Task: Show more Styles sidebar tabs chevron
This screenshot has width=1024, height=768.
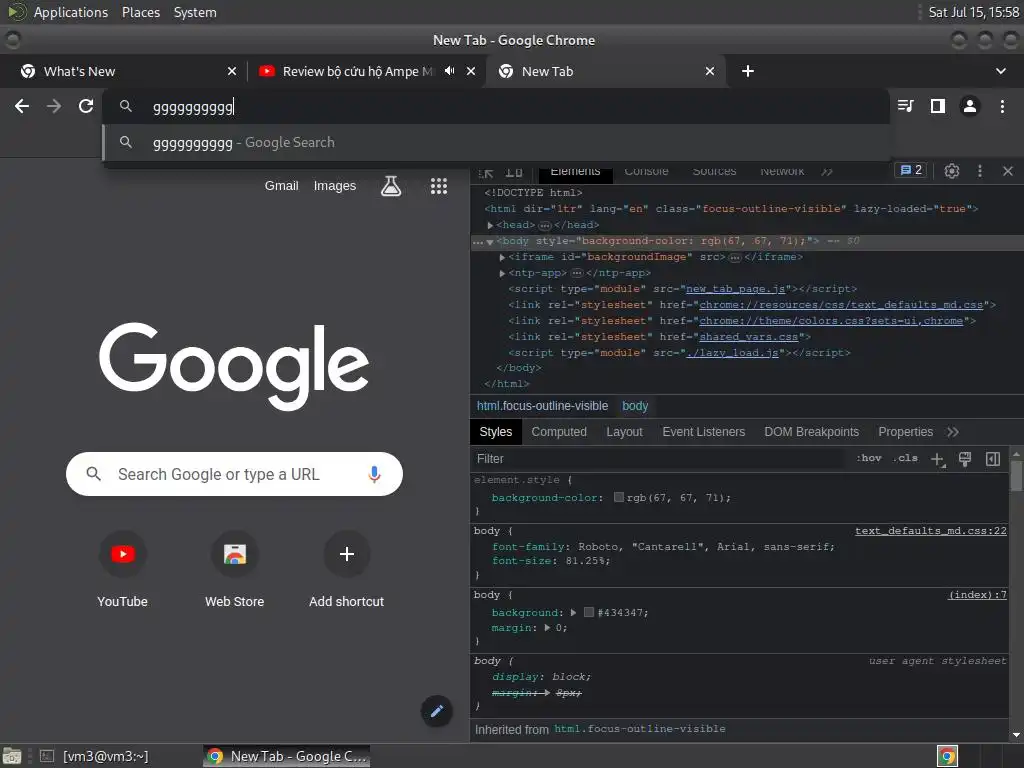Action: (x=953, y=432)
